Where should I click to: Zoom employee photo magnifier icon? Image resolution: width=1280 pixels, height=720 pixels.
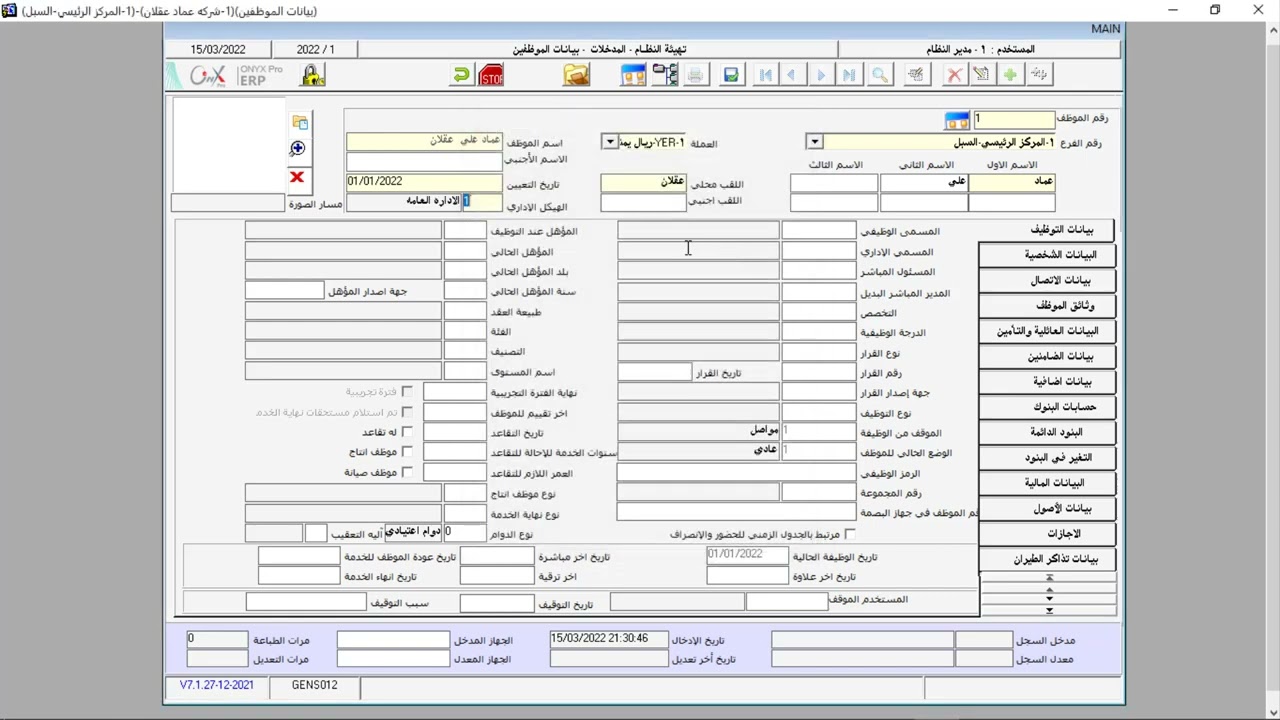(297, 149)
